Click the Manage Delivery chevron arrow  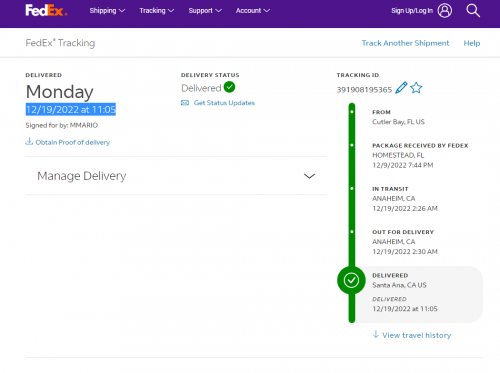pyautogui.click(x=309, y=176)
